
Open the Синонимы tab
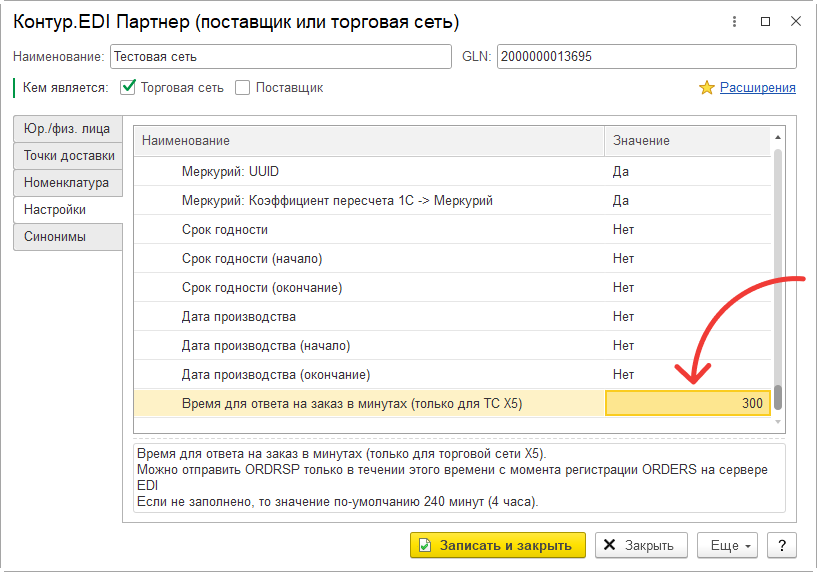(x=68, y=237)
